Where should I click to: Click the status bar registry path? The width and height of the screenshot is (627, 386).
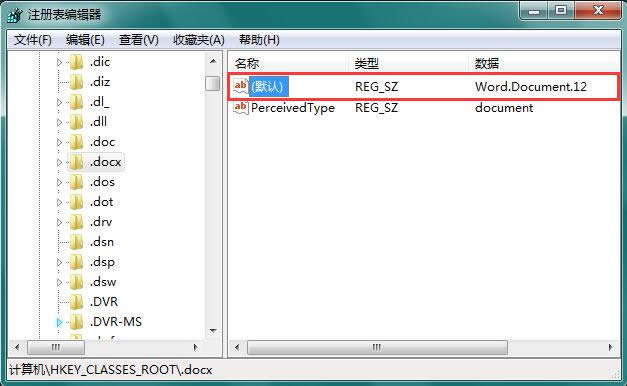(110, 370)
